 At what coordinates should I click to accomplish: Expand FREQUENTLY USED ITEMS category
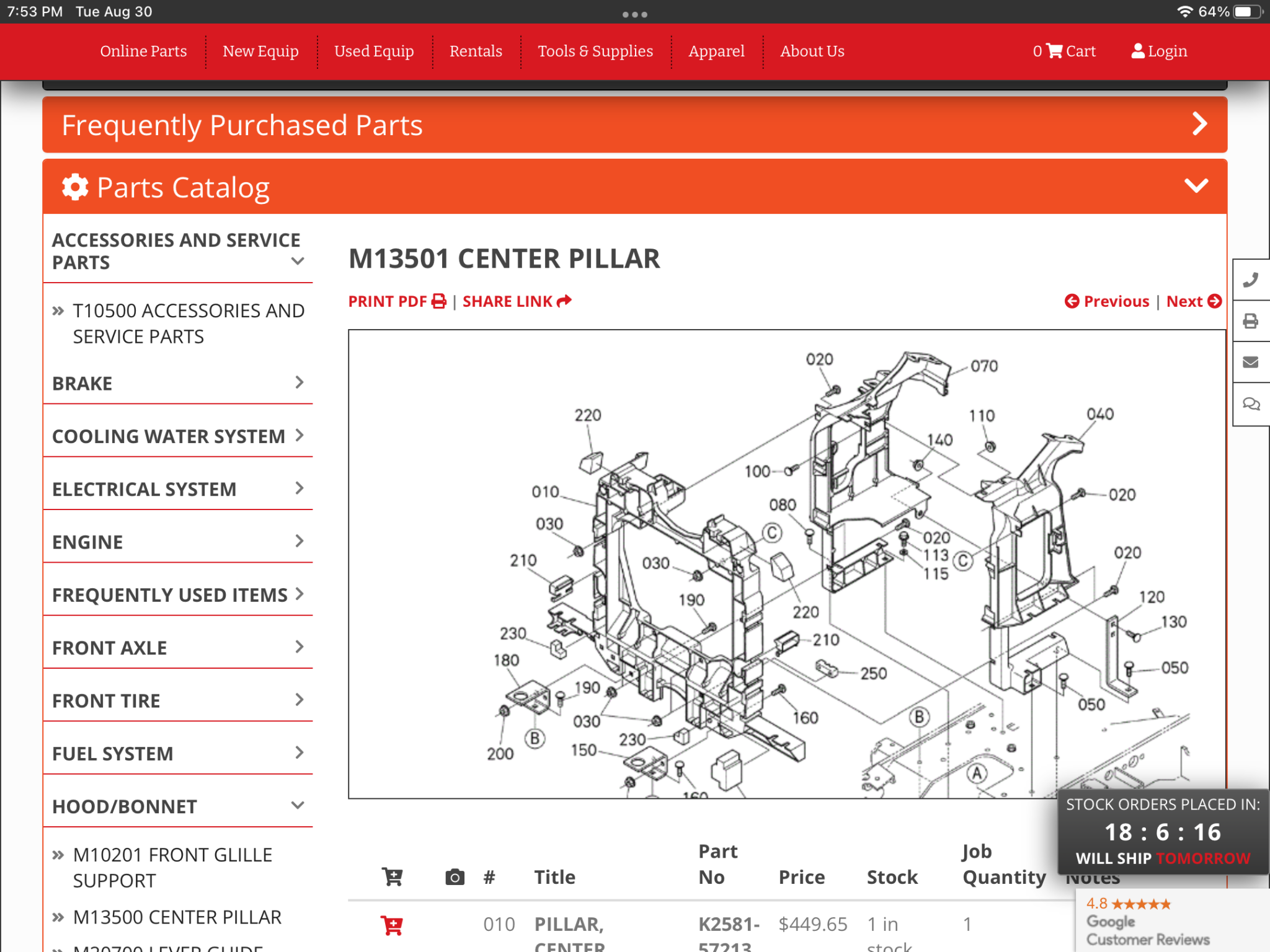pyautogui.click(x=177, y=594)
